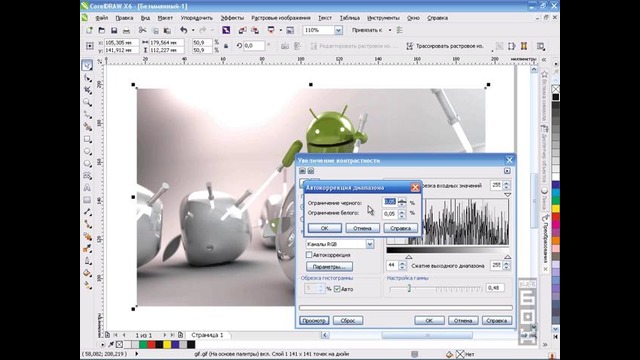Open the Растровые изображения menu
Screen dimensions: 640x360
pos(281,18)
